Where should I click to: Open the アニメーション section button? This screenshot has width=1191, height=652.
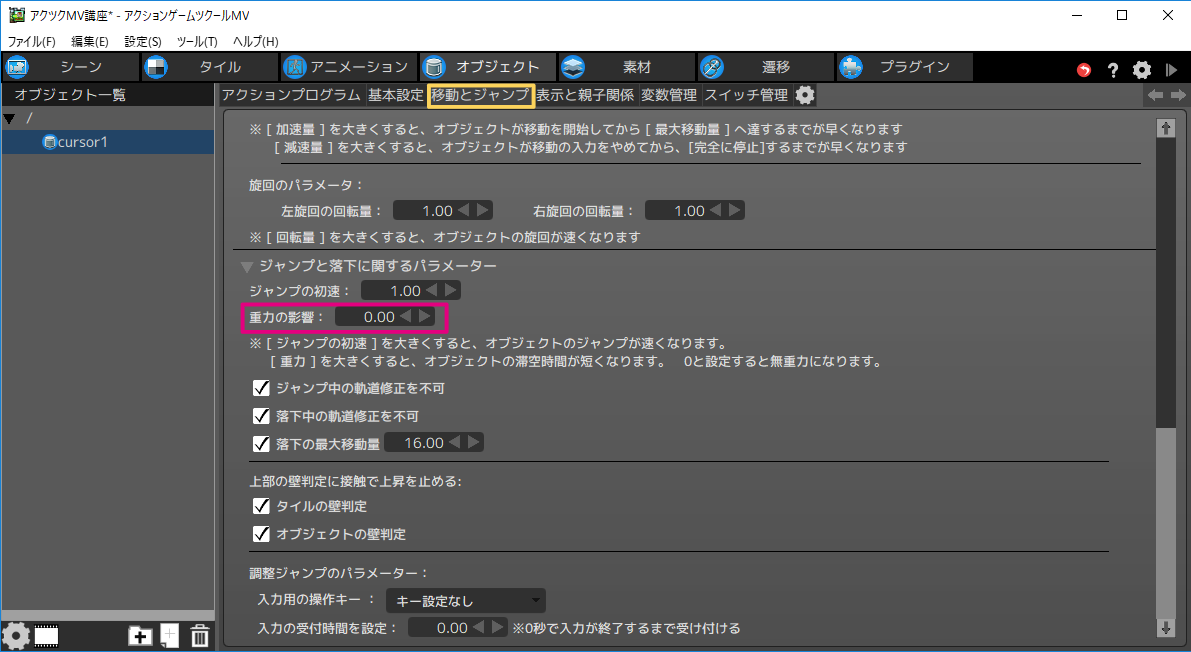346,67
